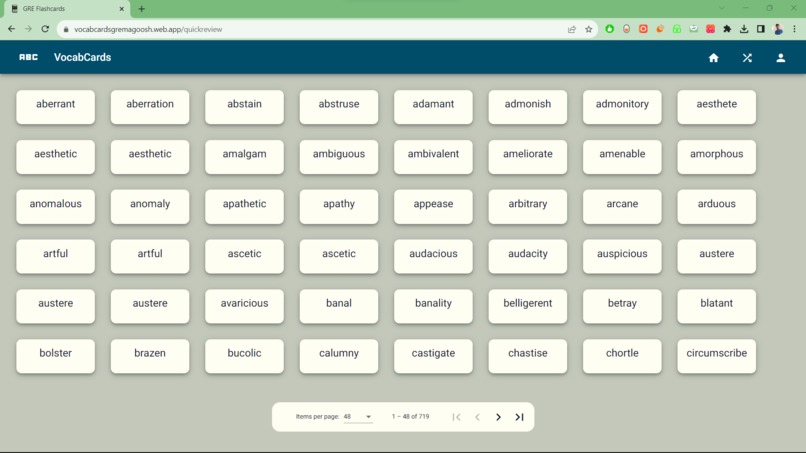The image size is (806, 453).
Task: Bookmark this page with the star icon
Action: [589, 29]
